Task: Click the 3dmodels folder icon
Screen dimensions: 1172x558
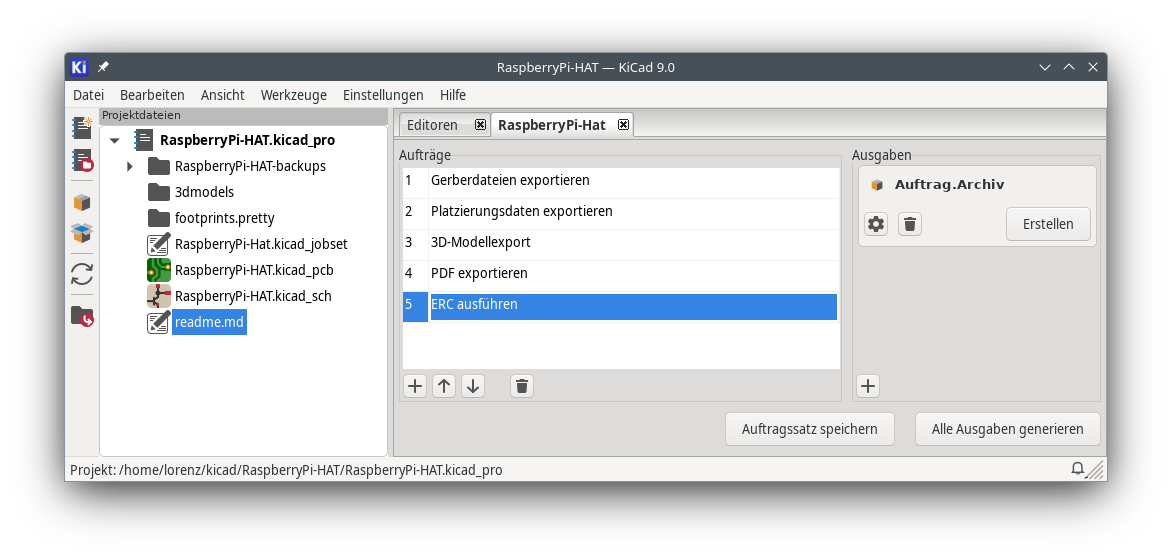Action: pyautogui.click(x=158, y=192)
